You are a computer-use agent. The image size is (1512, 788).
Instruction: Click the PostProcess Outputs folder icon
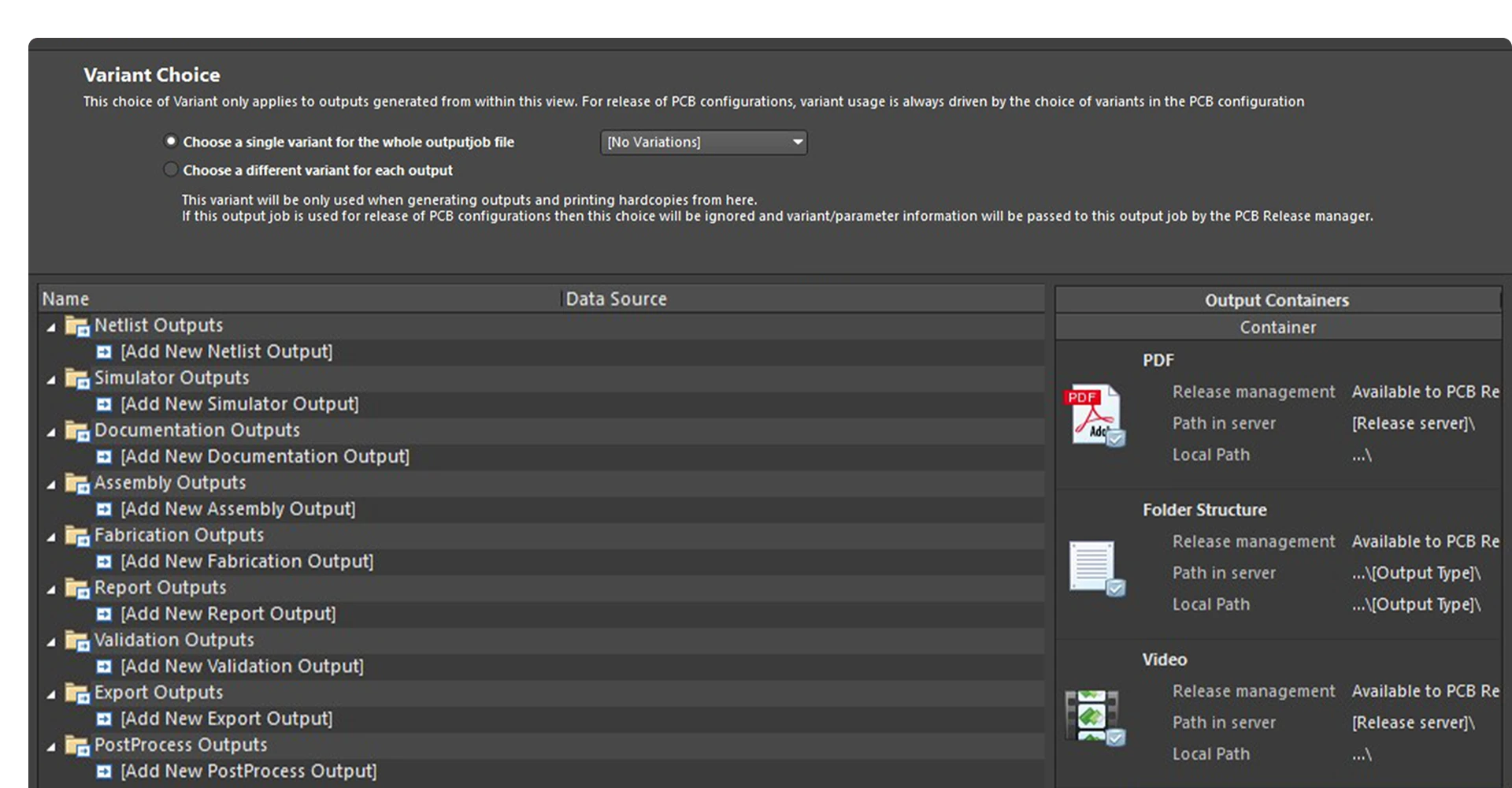[77, 745]
